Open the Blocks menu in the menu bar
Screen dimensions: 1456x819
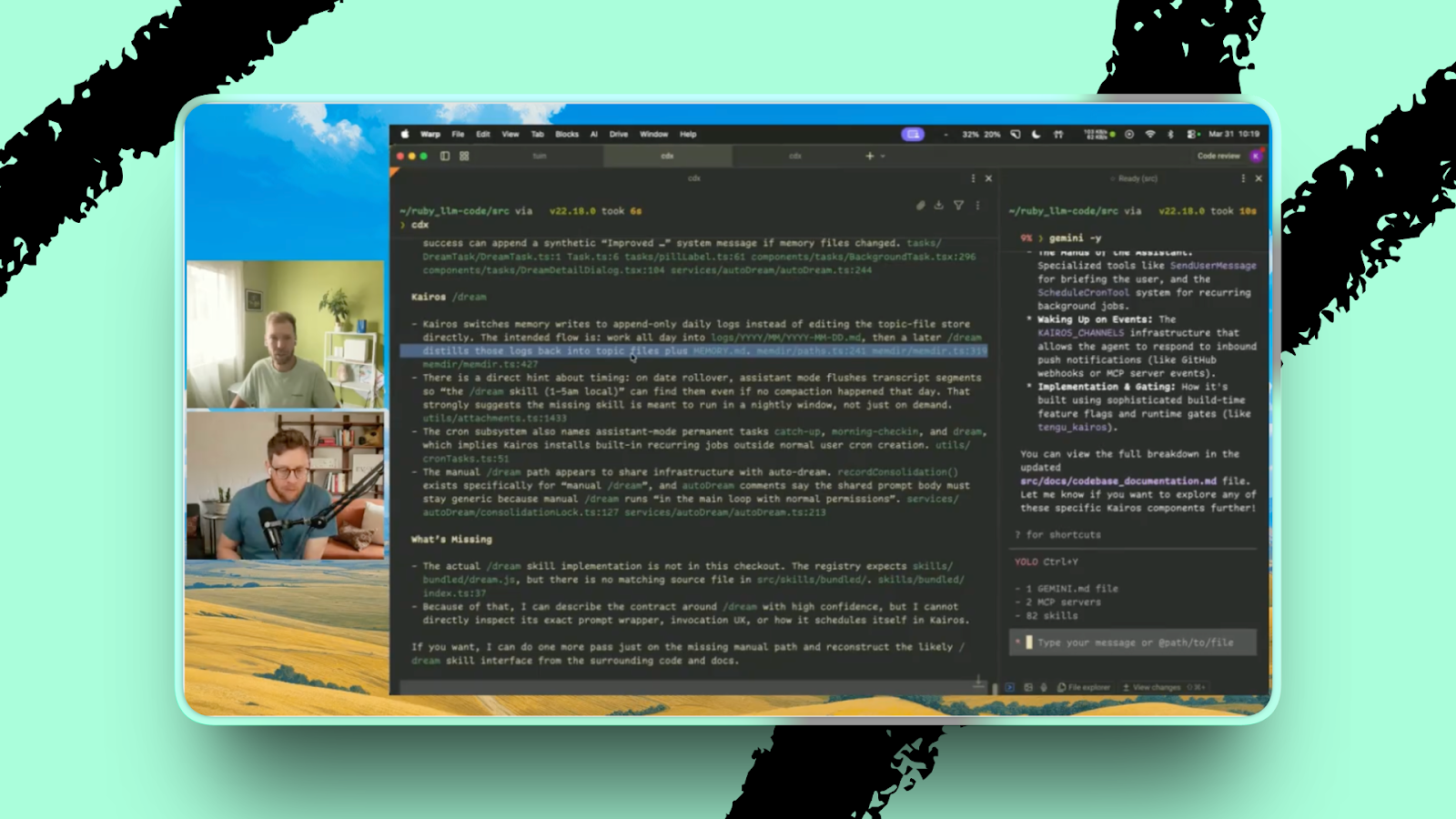point(567,134)
